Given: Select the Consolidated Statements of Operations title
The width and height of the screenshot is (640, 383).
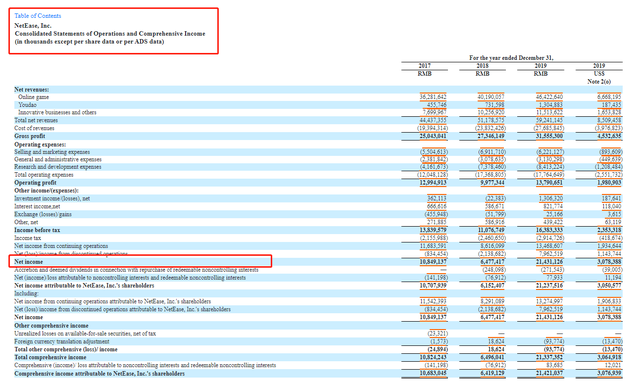Looking at the screenshot, I should [x=110, y=33].
